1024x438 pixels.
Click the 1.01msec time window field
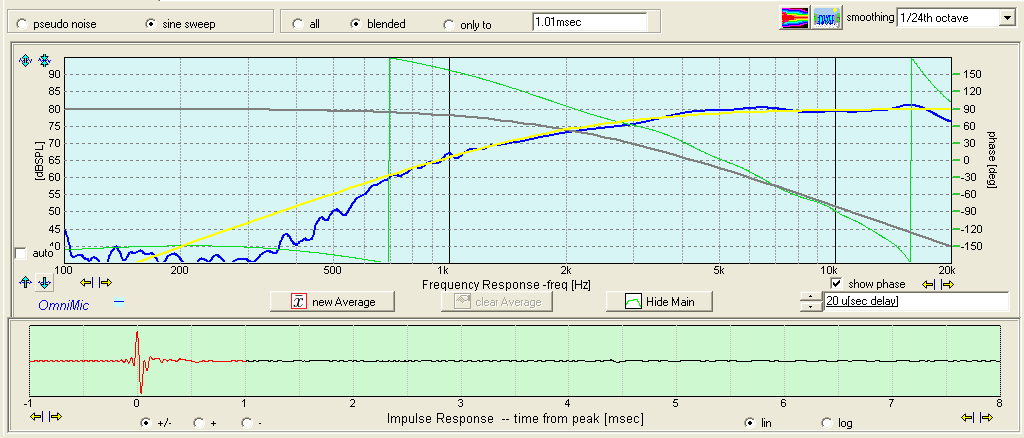[589, 20]
